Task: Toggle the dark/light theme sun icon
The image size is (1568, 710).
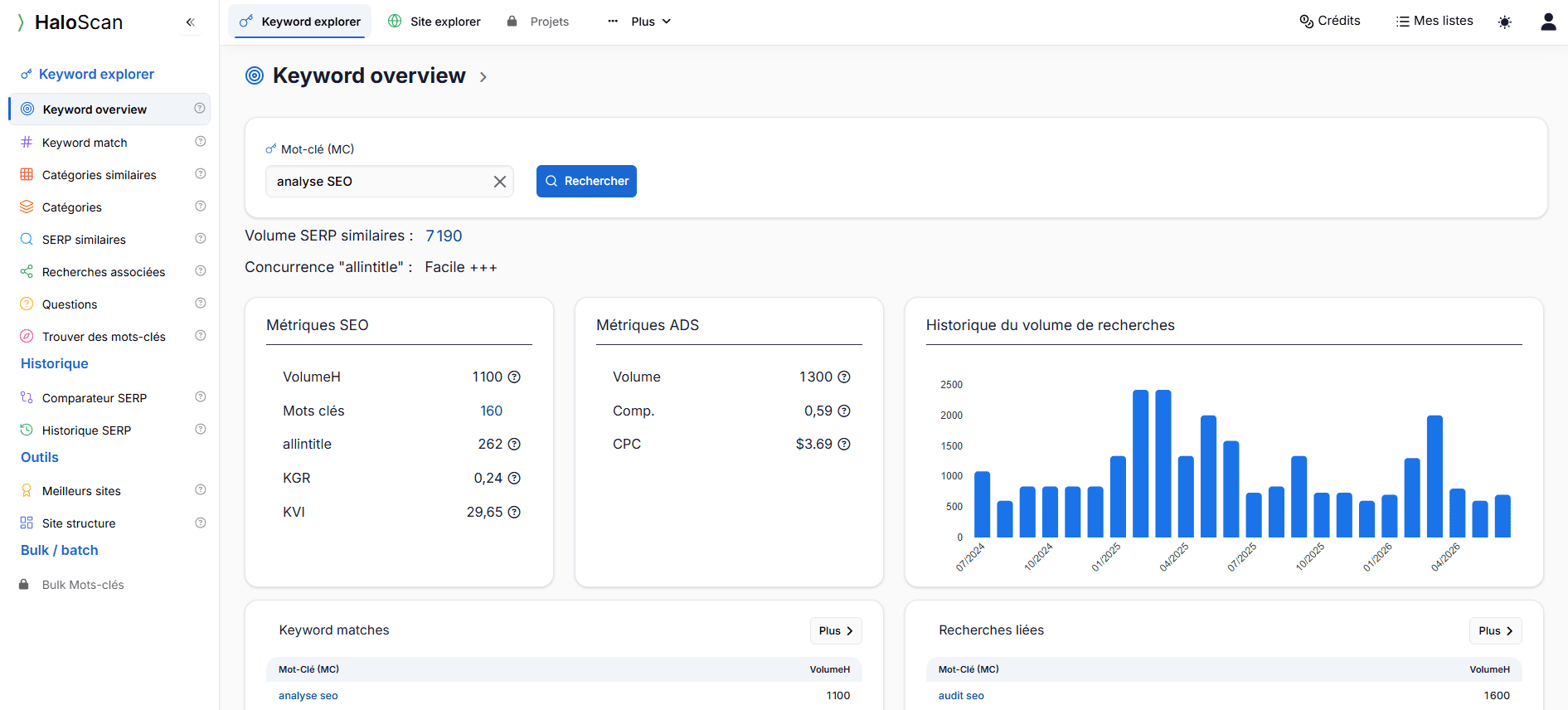Action: pos(1505,22)
